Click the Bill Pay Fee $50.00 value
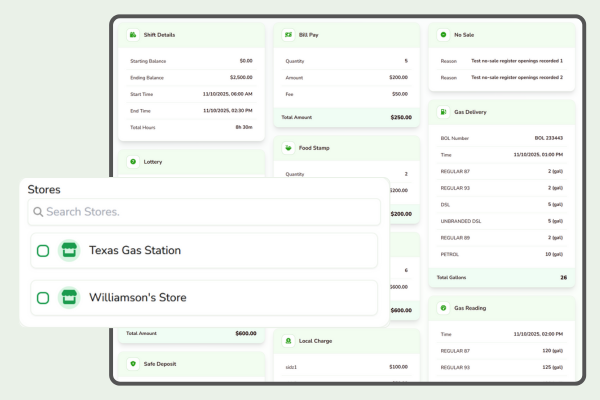This screenshot has width=600, height=400. click(400, 94)
